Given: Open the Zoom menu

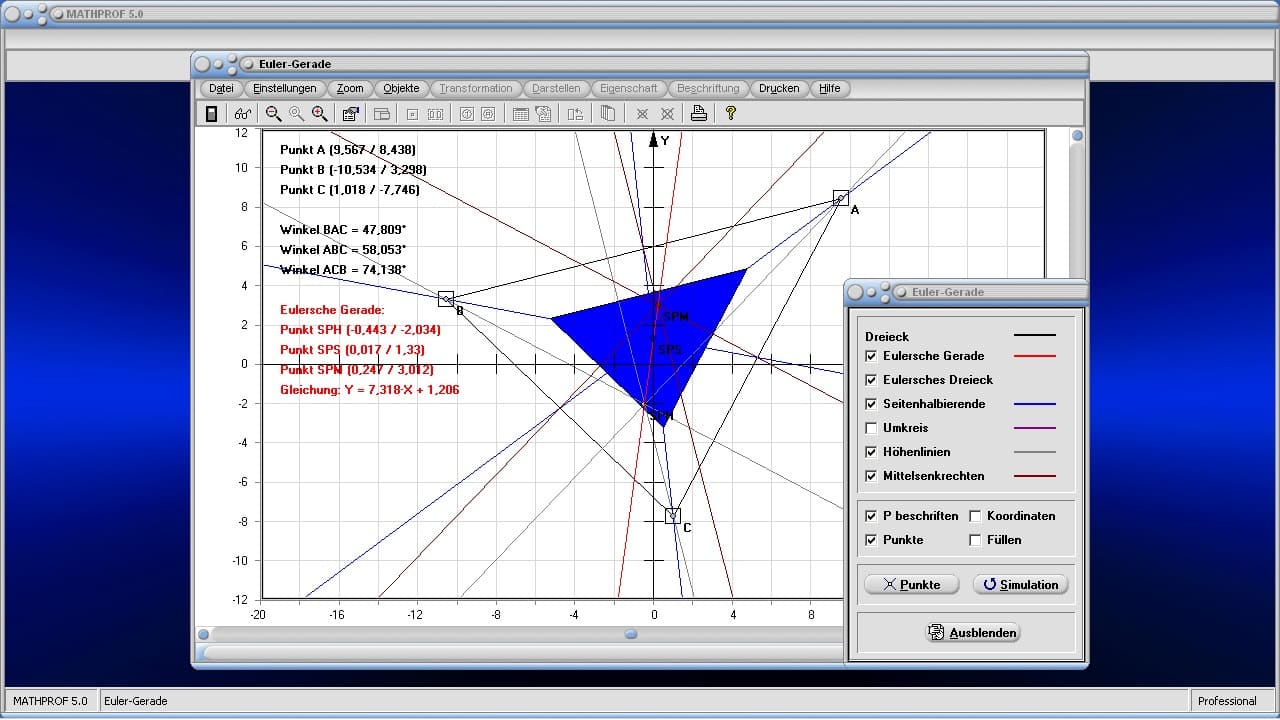Looking at the screenshot, I should point(350,88).
